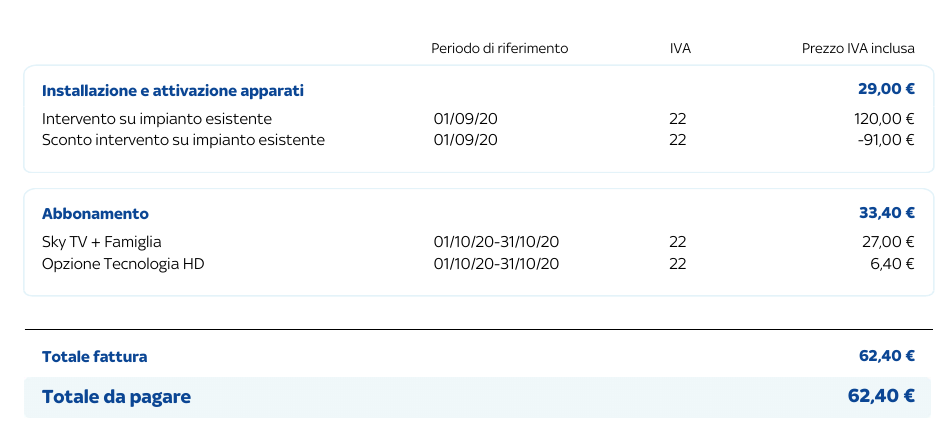This screenshot has height=425, width=949.
Task: Click the "Installazione e attivazione apparati" heading
Action: point(173,91)
